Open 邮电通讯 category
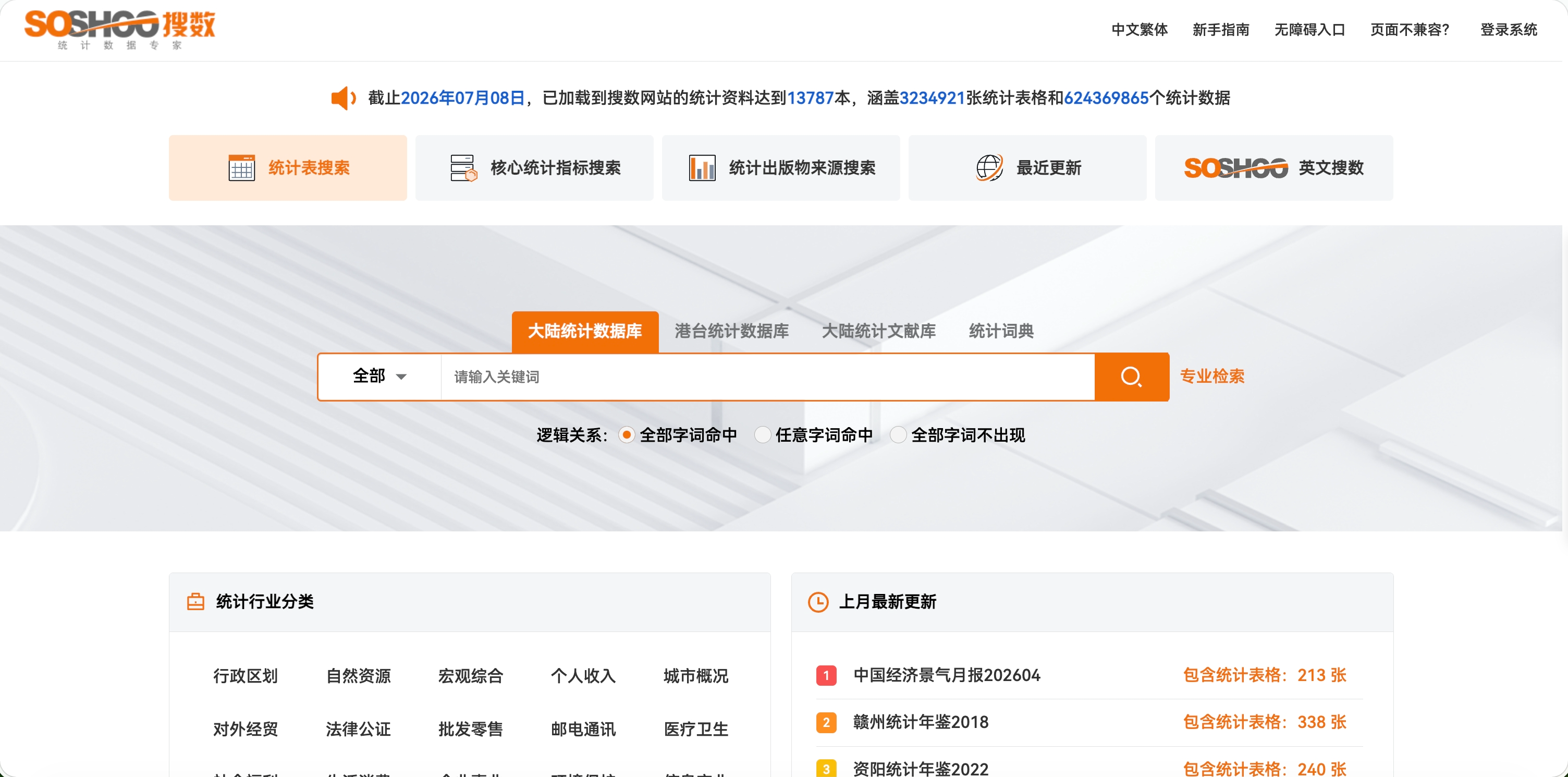Image resolution: width=1568 pixels, height=777 pixels. tap(583, 729)
